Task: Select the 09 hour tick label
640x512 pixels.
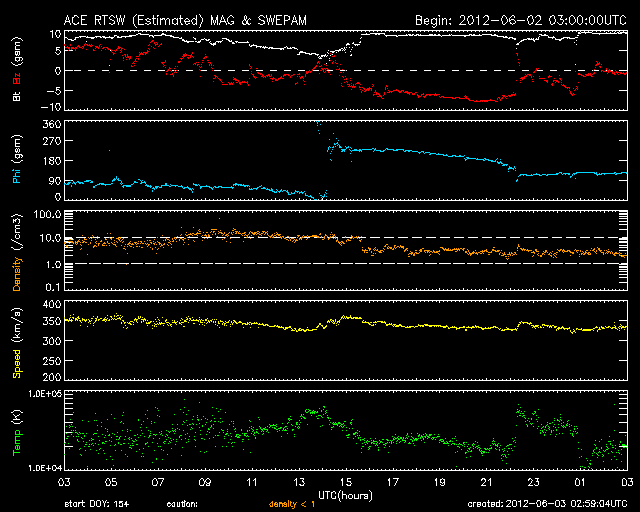Action: pos(205,483)
